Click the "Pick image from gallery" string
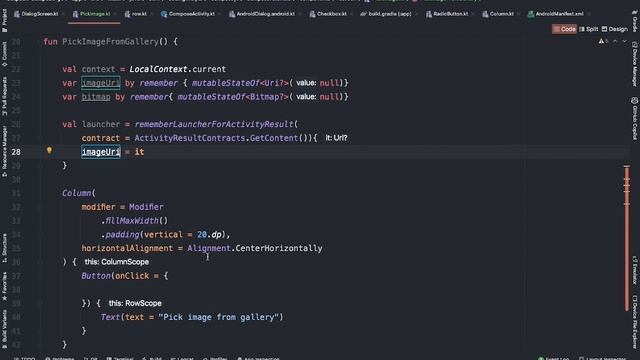The image size is (640, 360). point(218,317)
